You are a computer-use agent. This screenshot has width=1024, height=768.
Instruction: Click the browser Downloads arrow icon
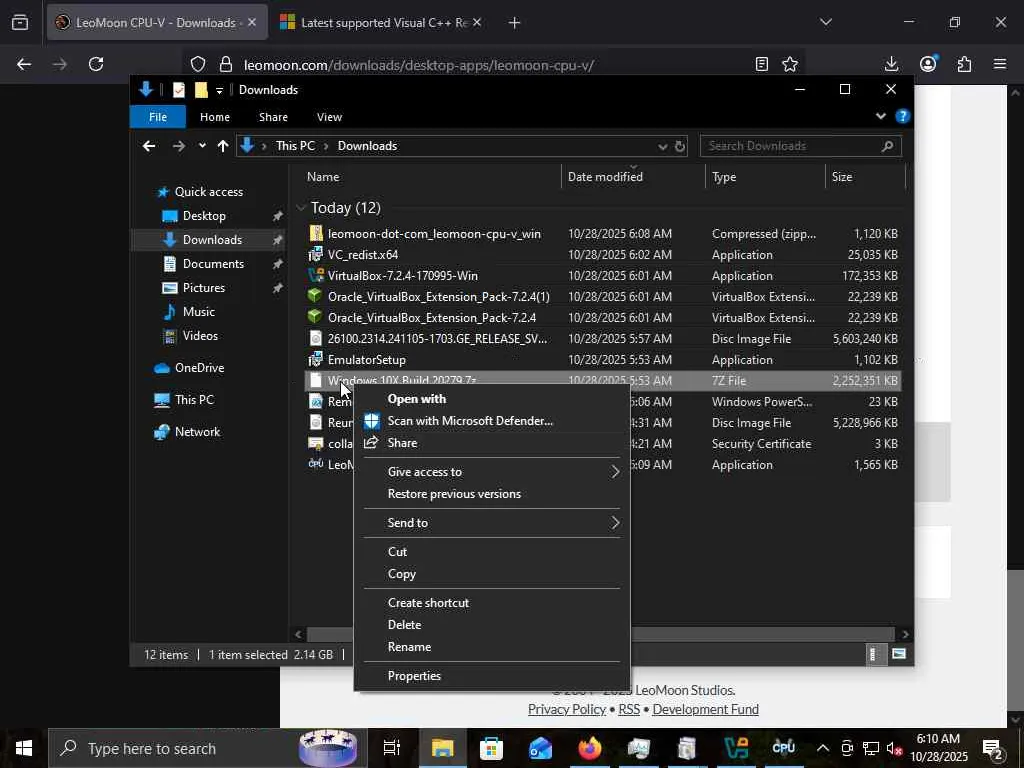coord(891,64)
